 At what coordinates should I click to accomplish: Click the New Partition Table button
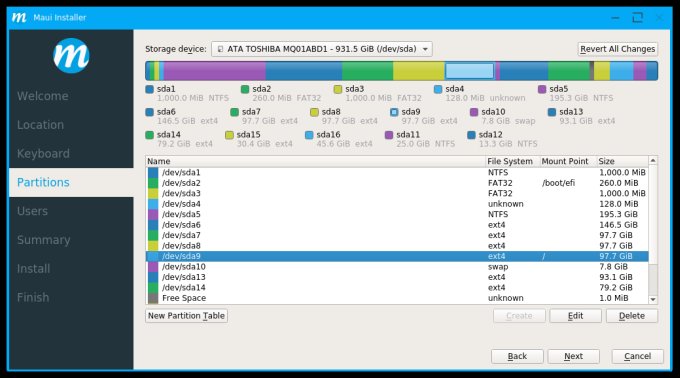click(x=186, y=316)
